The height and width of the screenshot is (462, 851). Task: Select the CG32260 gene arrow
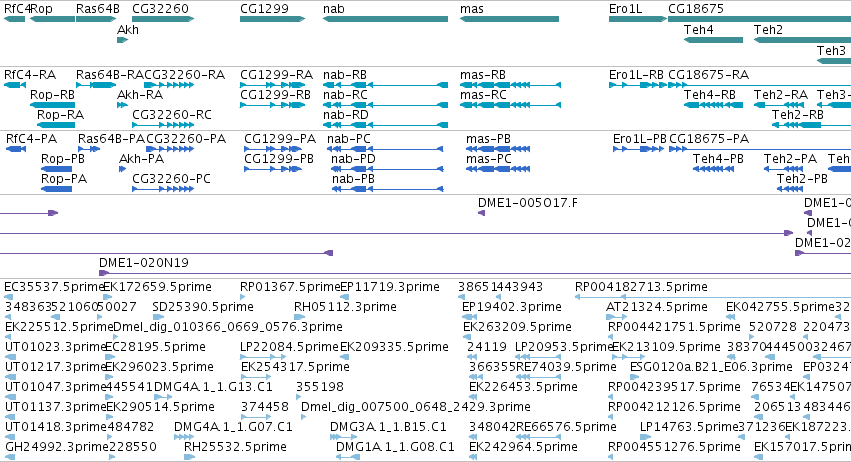(163, 19)
